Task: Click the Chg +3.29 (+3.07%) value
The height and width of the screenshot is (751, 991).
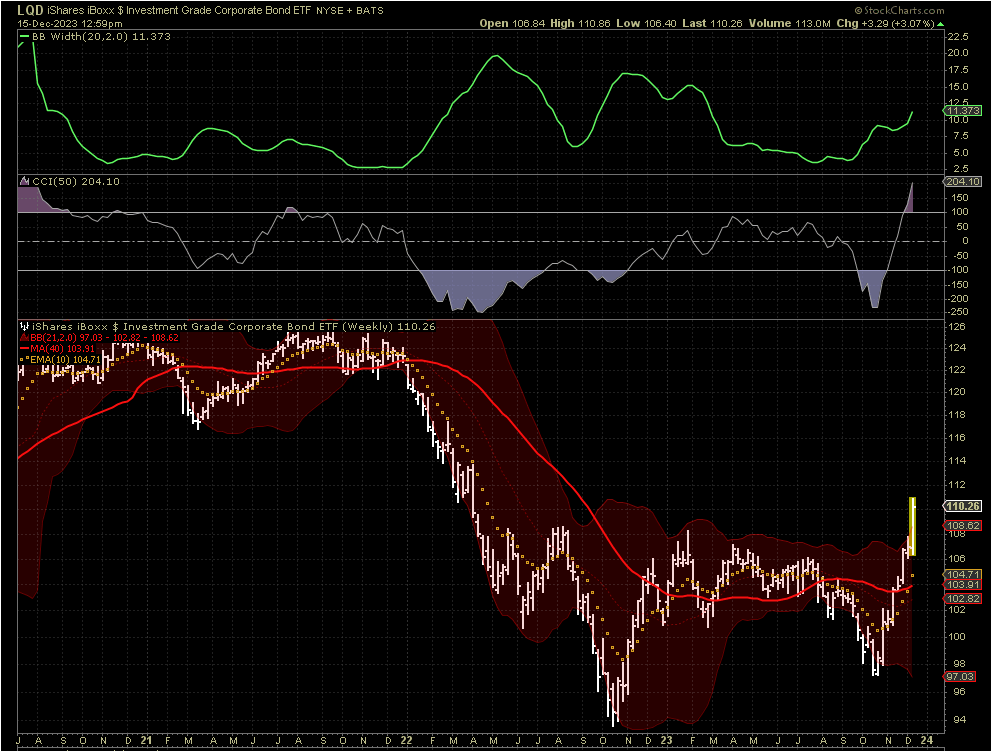Action: [885, 23]
